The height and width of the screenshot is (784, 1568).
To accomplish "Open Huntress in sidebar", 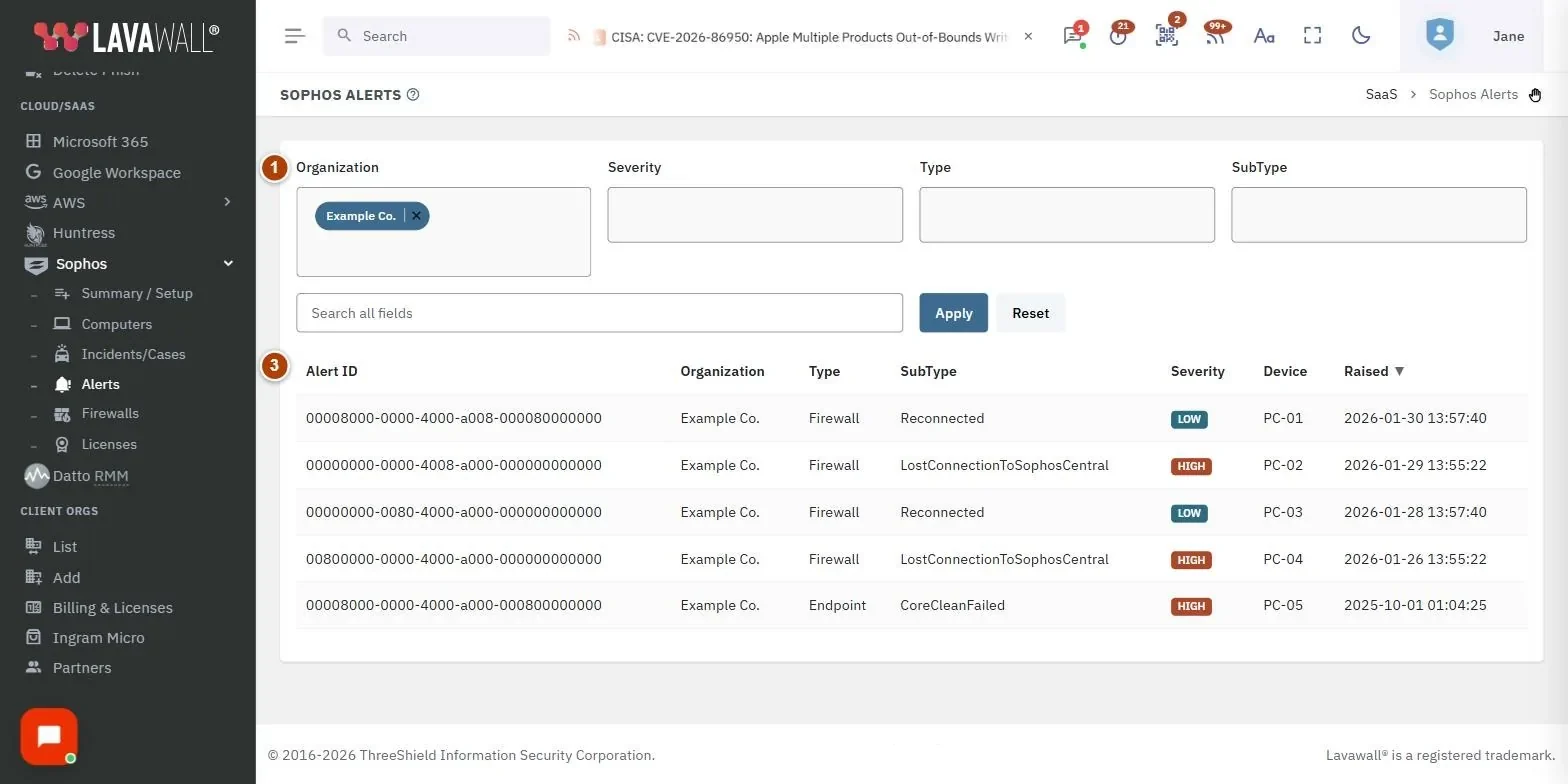I will point(83,233).
